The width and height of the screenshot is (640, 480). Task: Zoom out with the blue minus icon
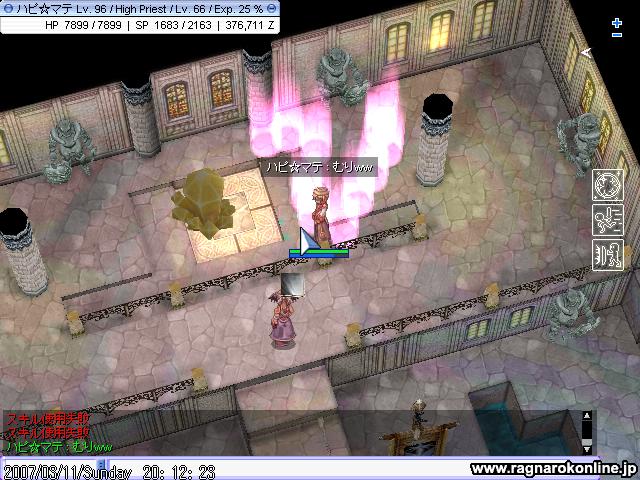617,35
